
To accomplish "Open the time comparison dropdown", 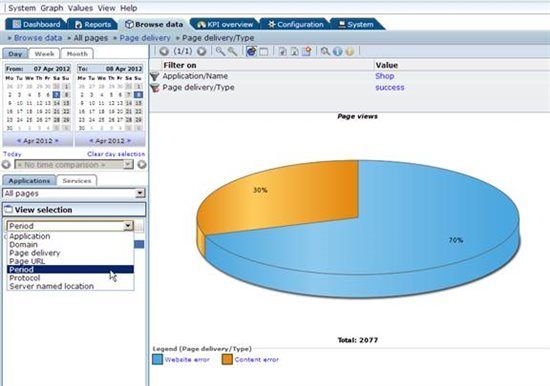I will 74,165.
